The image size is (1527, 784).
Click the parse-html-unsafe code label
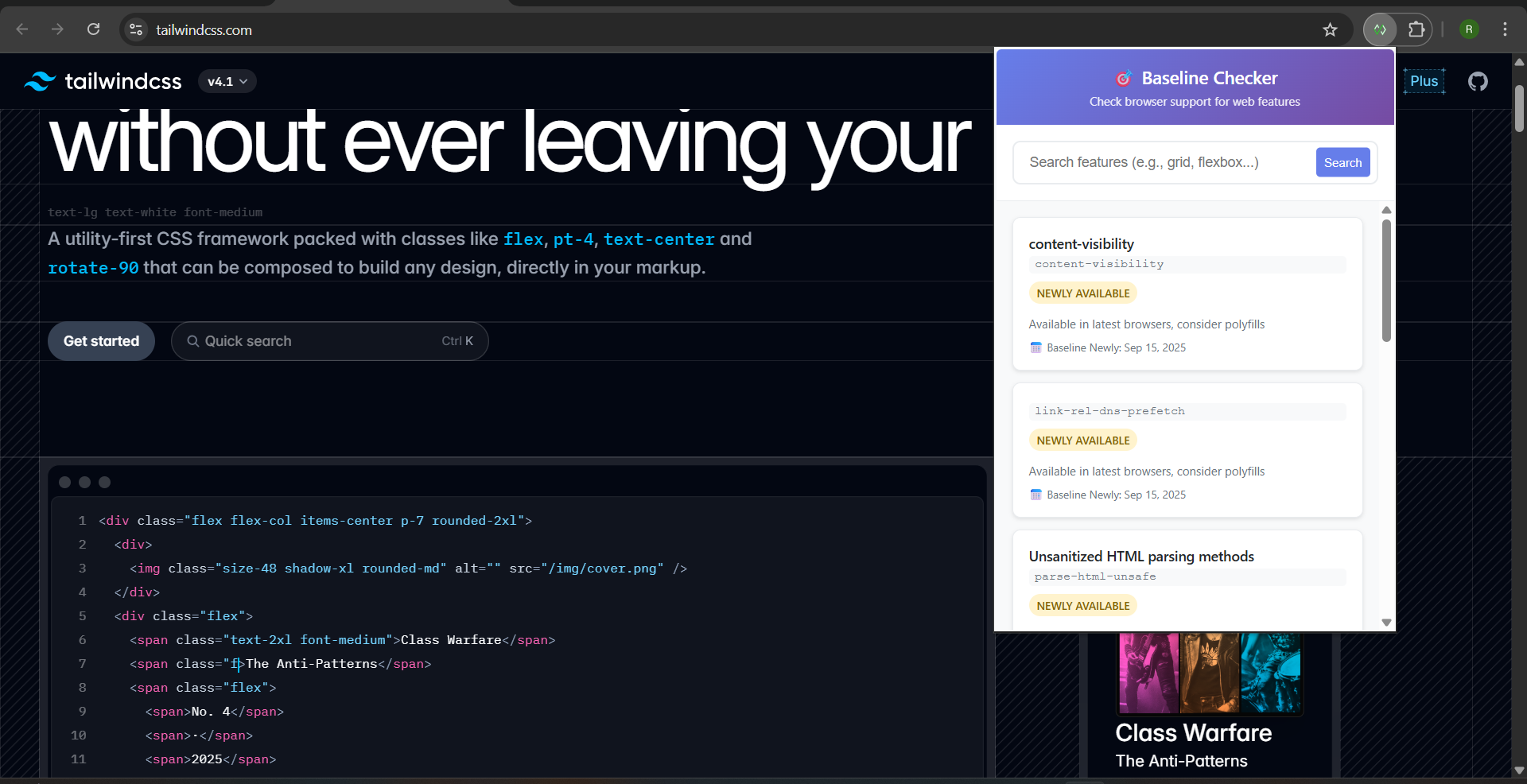click(1095, 576)
